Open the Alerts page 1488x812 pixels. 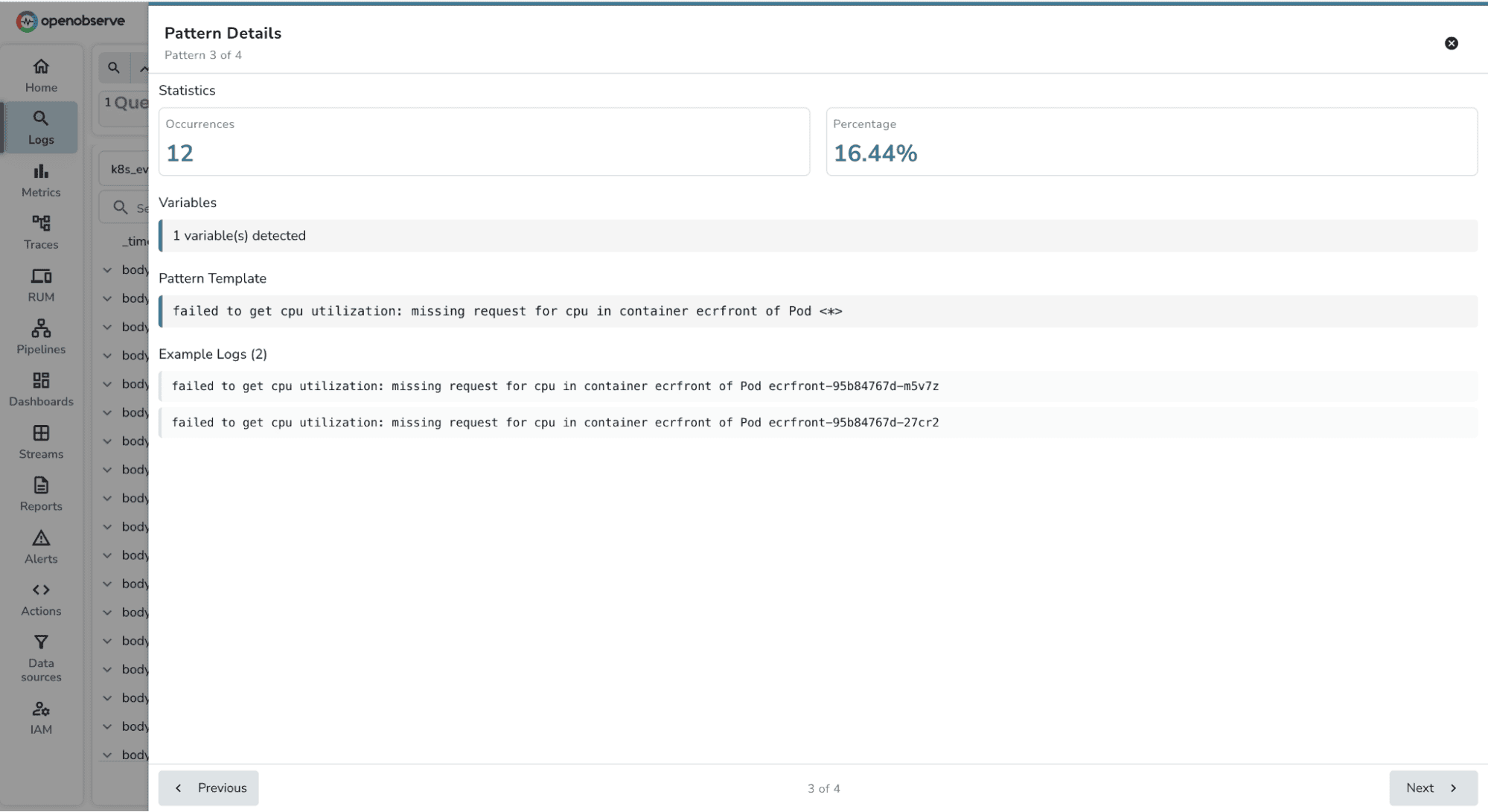pos(41,546)
